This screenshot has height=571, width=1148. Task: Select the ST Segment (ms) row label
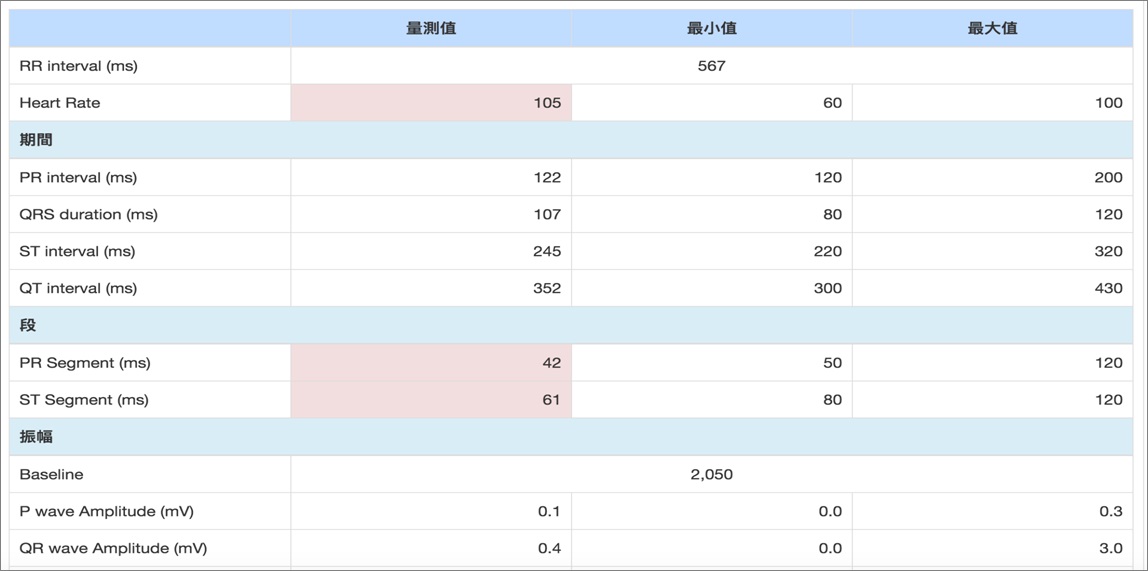pos(84,400)
